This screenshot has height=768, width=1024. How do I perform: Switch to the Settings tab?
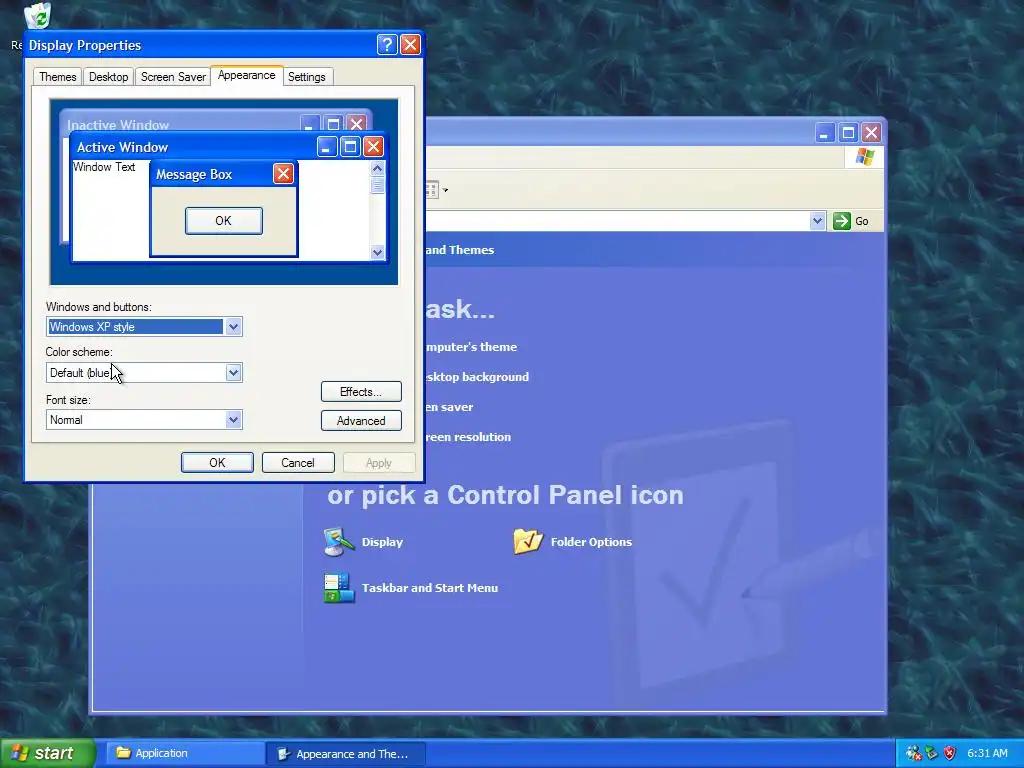pyautogui.click(x=307, y=77)
